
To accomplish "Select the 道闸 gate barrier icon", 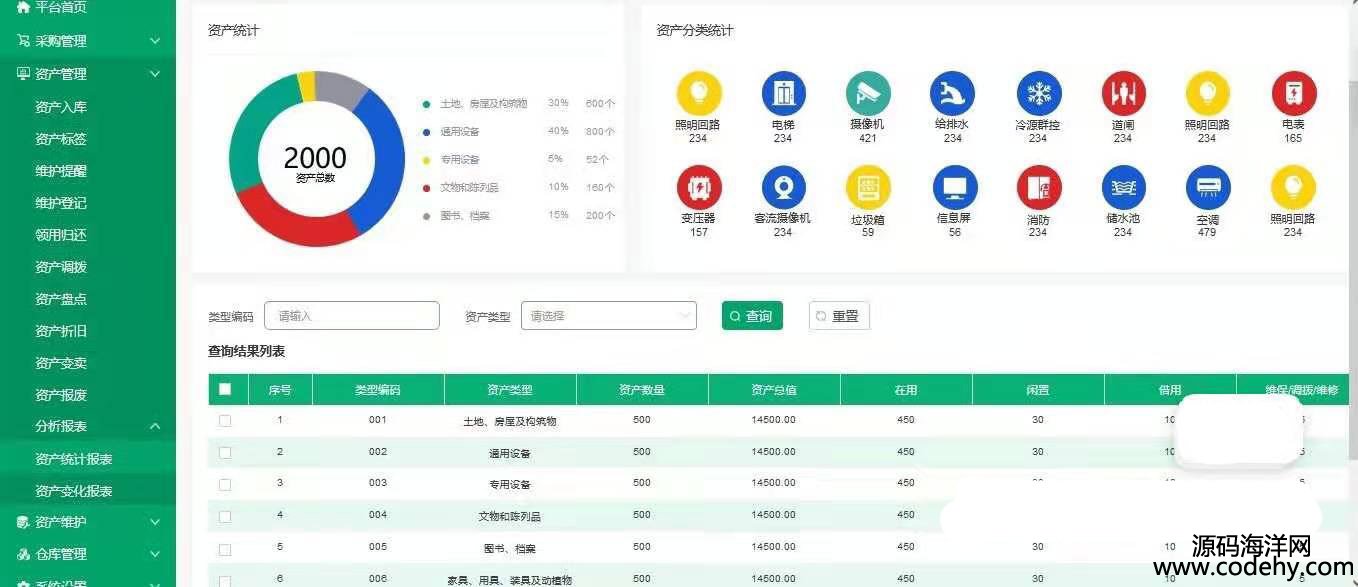I will coord(1123,94).
